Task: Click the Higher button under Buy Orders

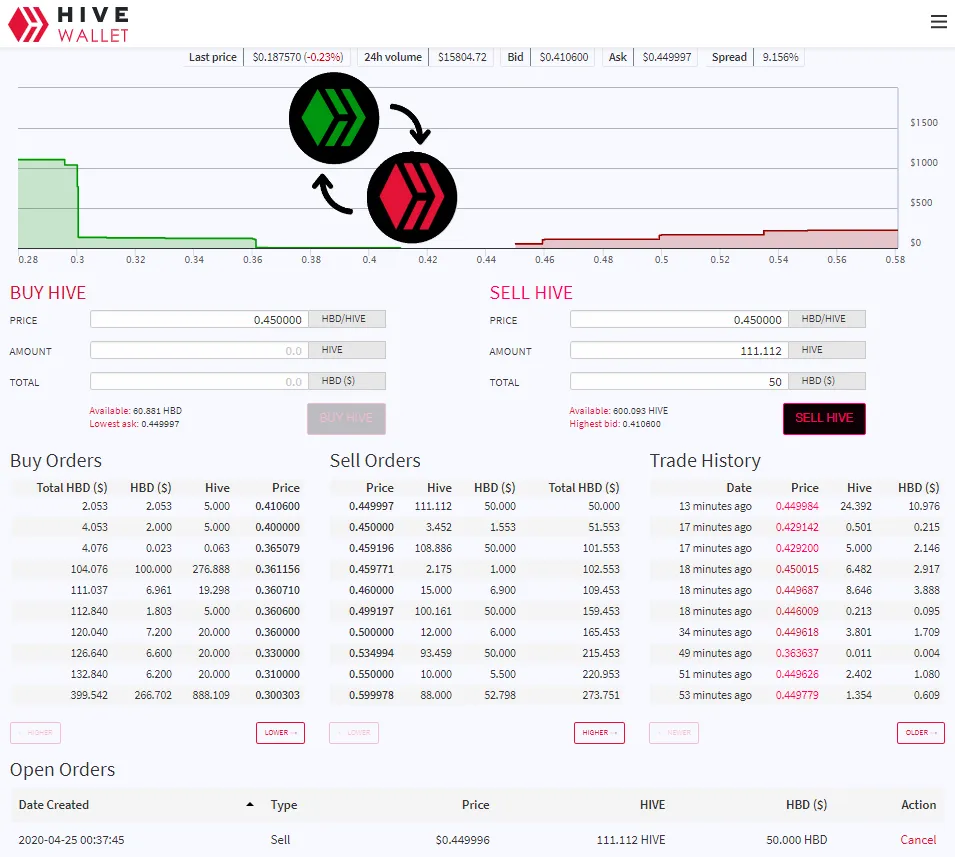Action: [x=35, y=733]
